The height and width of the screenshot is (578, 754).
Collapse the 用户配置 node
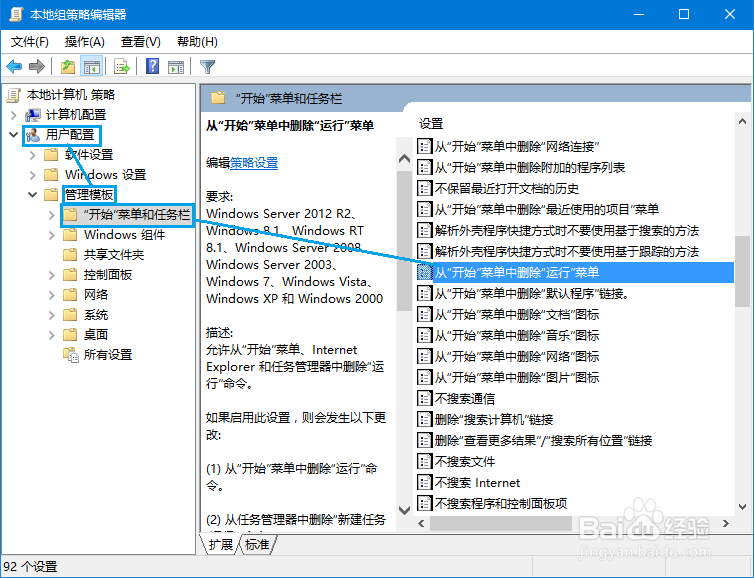click(13, 135)
